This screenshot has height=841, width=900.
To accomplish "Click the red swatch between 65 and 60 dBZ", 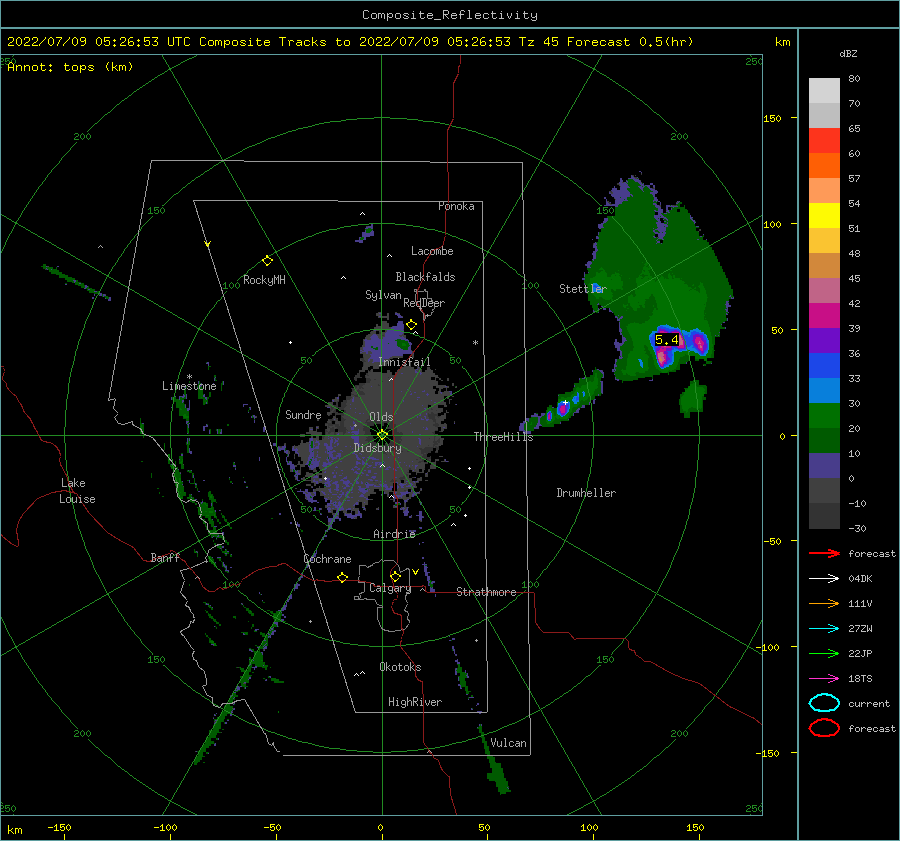I will (824, 141).
